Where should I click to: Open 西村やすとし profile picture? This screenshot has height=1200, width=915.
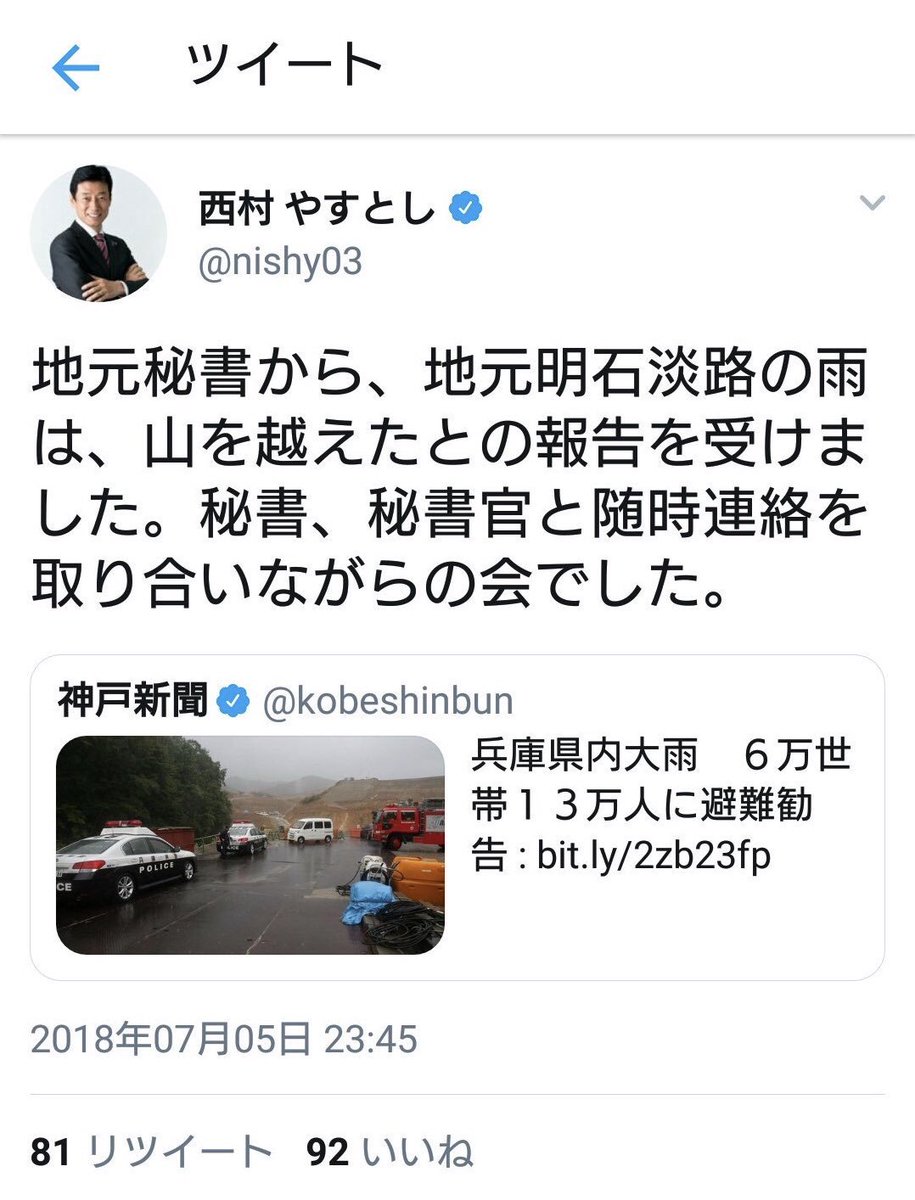98,234
